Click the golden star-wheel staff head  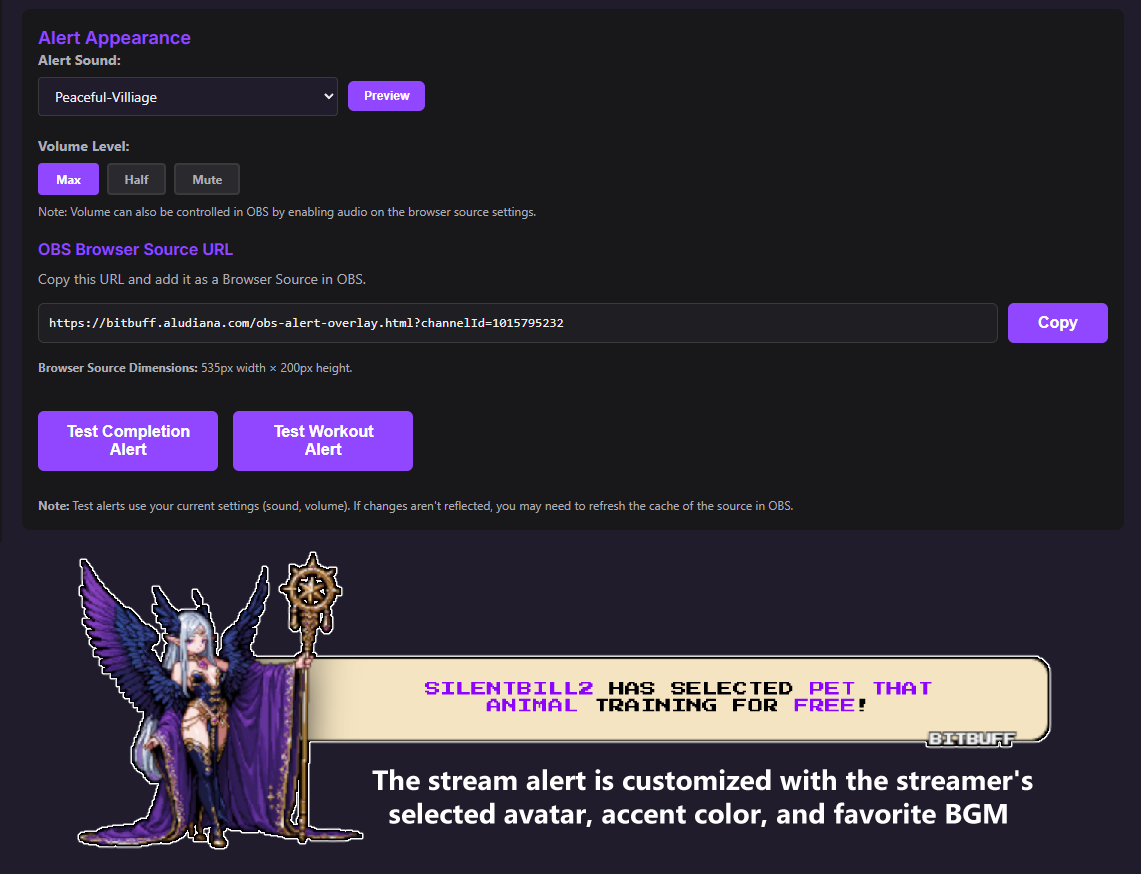(311, 589)
